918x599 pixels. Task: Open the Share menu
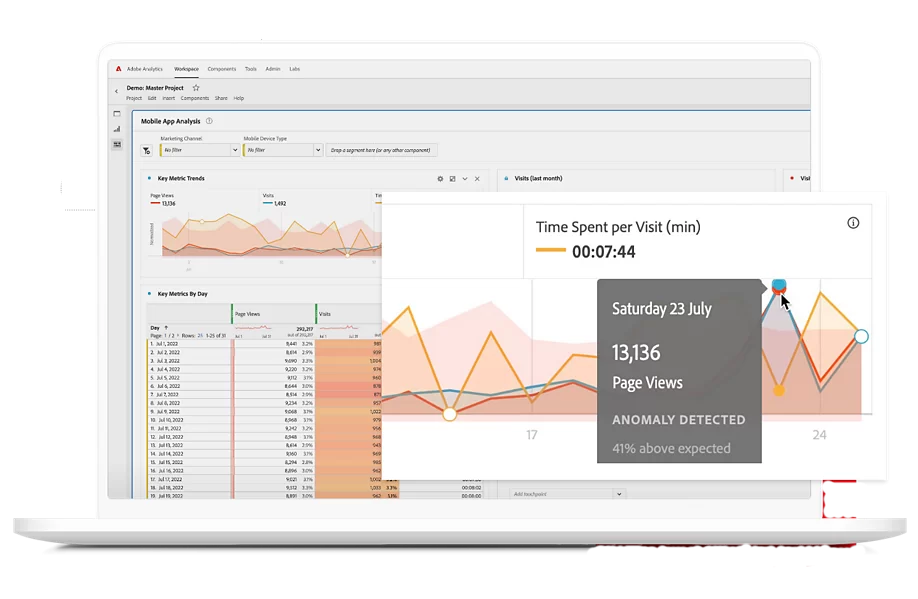[x=220, y=98]
